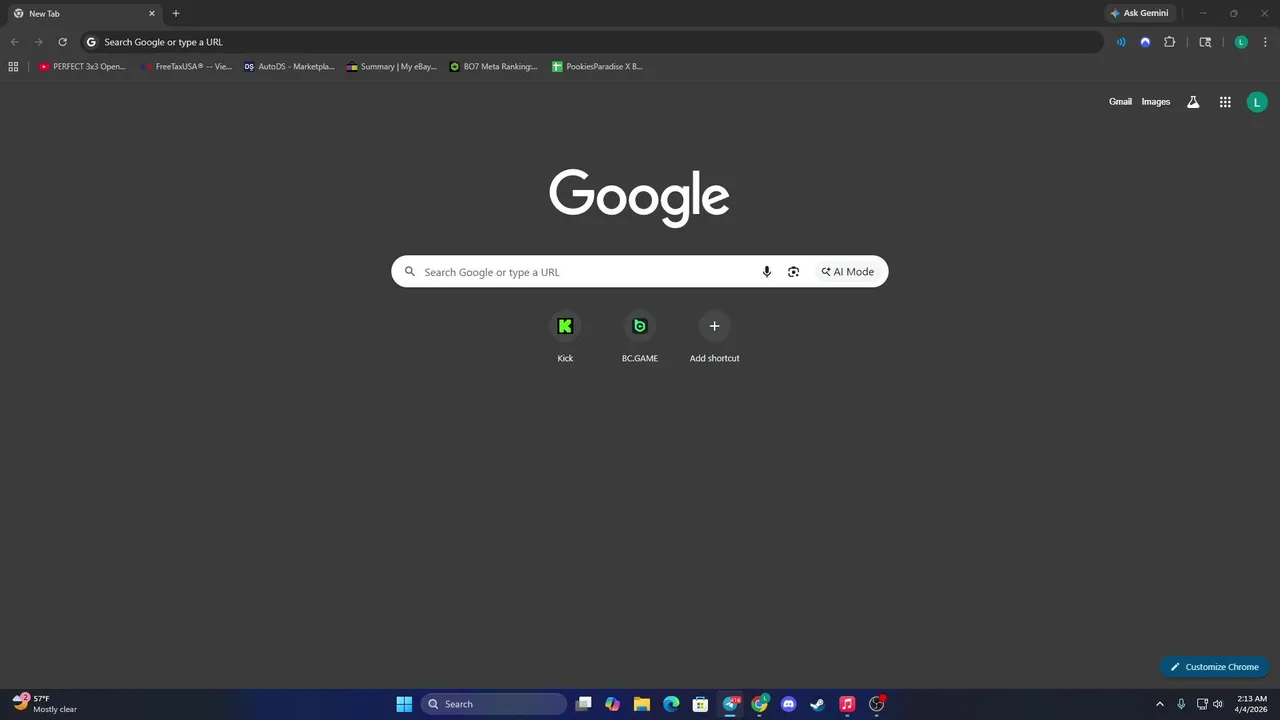Click the browser forward arrow
This screenshot has width=1280, height=720.
click(x=38, y=42)
